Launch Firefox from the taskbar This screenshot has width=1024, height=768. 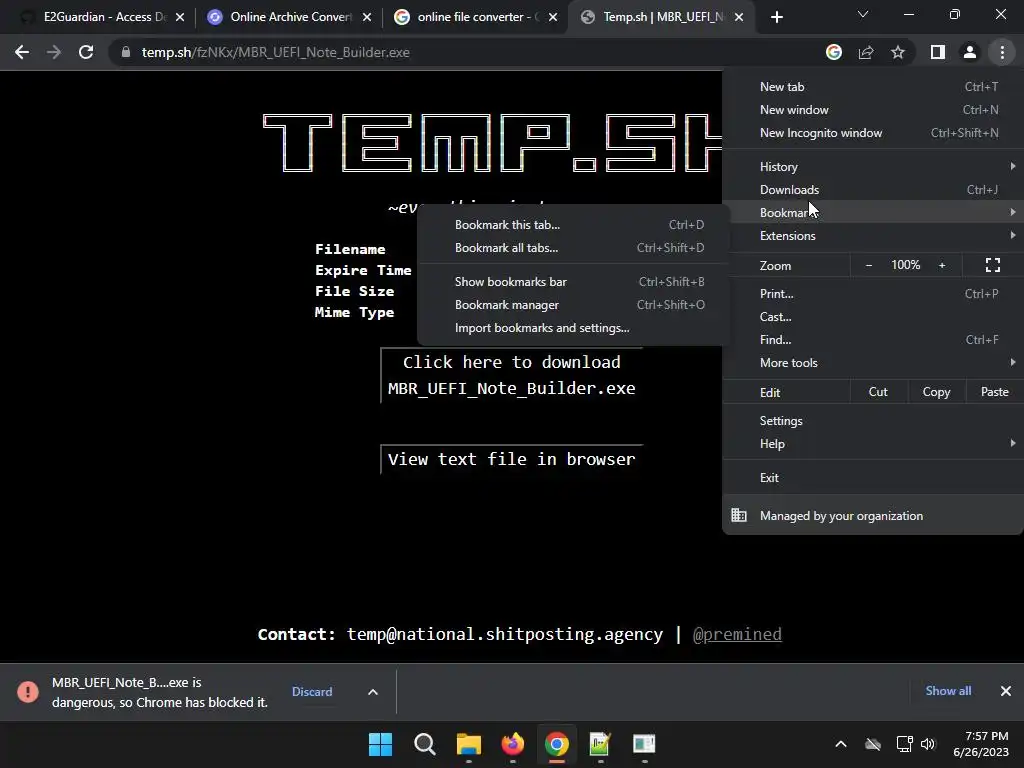point(513,744)
